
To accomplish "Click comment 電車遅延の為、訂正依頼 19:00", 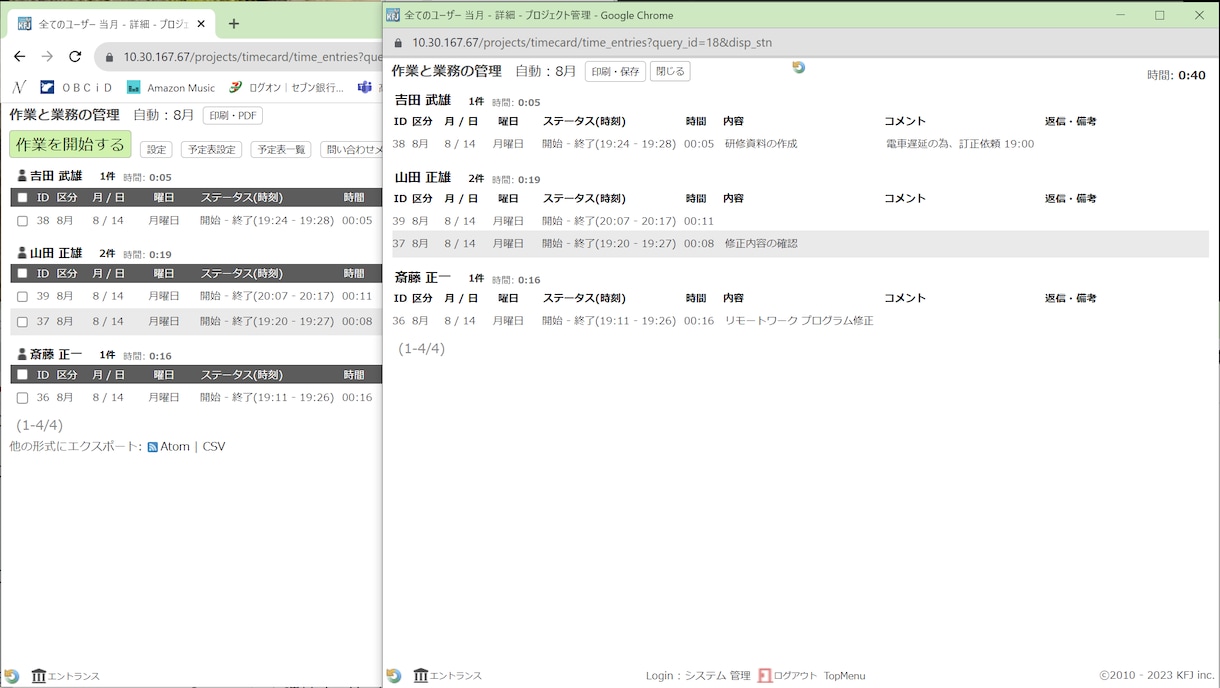I will [x=960, y=144].
